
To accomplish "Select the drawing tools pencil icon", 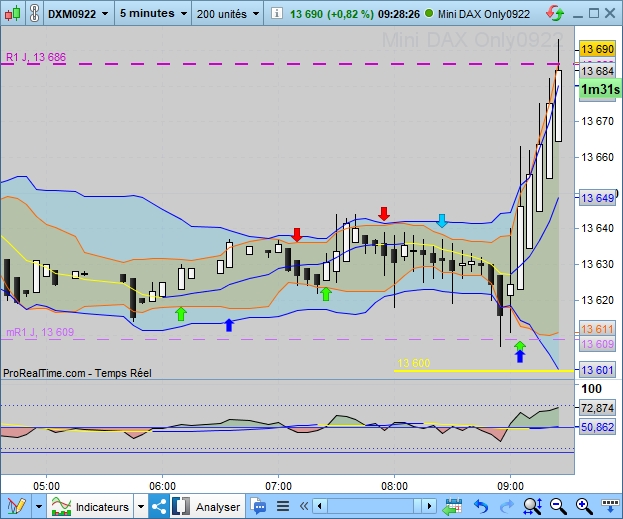I will point(16,506).
